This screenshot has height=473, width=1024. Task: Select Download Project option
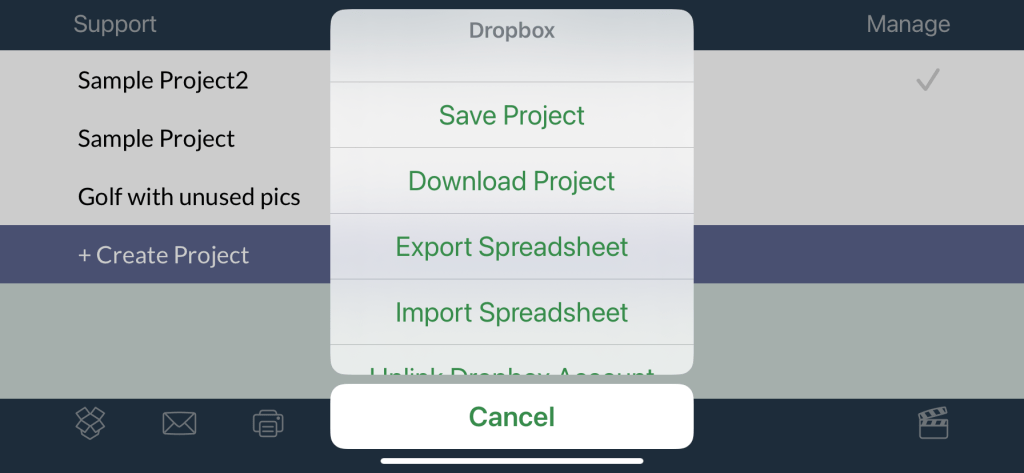coord(512,181)
